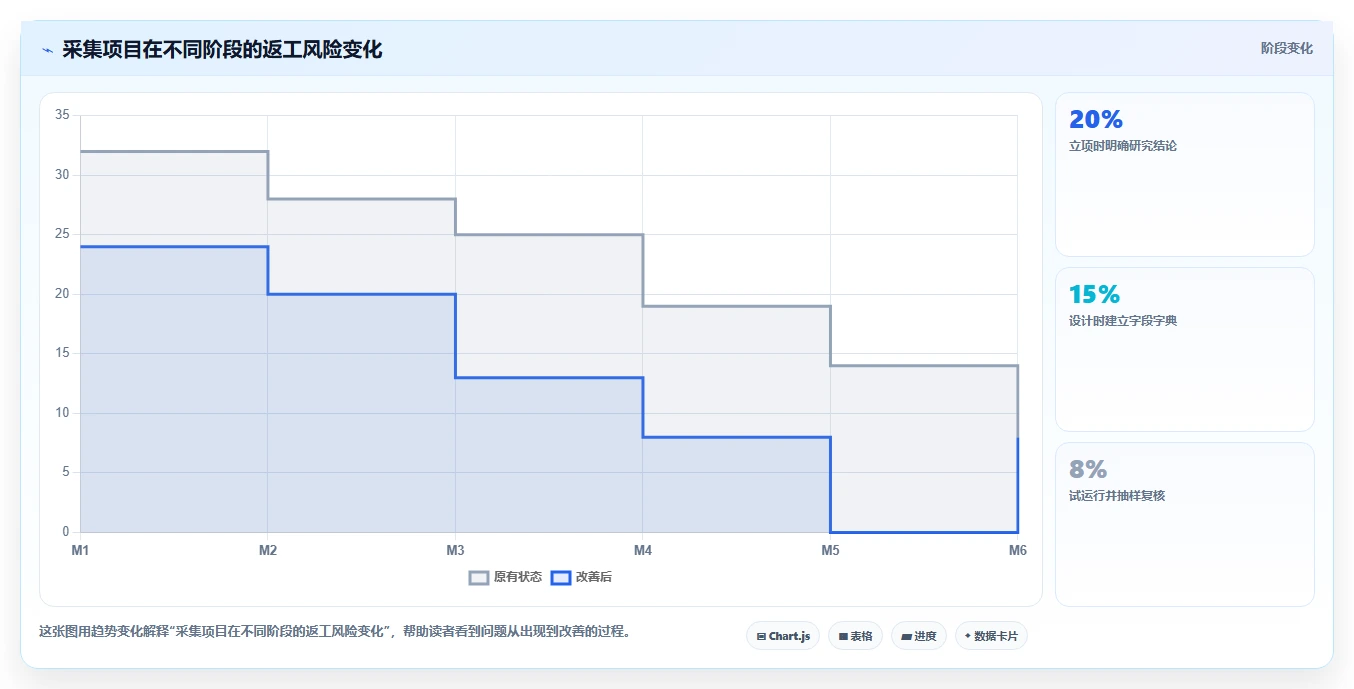The height and width of the screenshot is (689, 1354).
Task: Click the icon inside the 进度 chip
Action: point(906,636)
